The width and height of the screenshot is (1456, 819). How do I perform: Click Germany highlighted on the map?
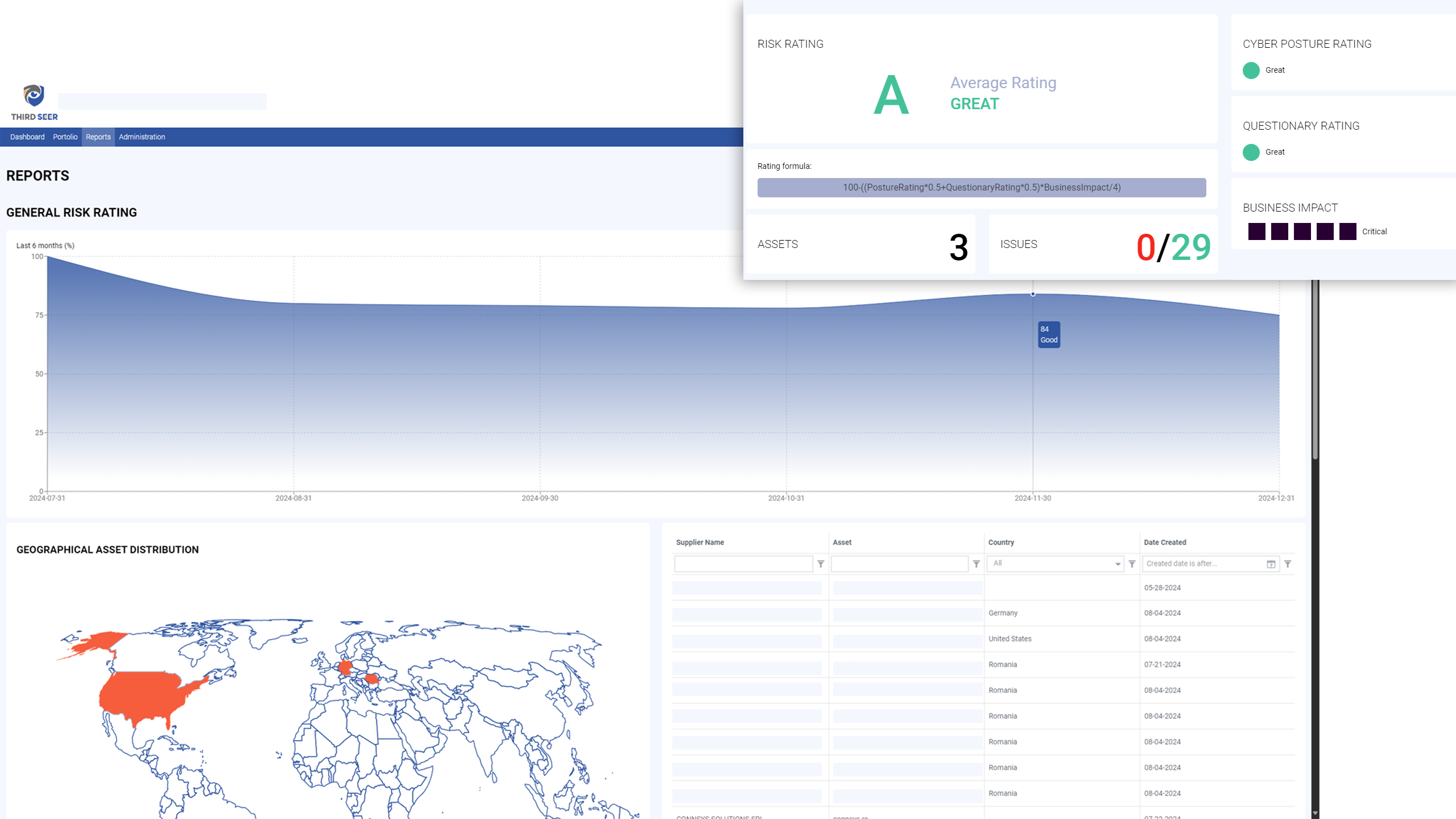[x=345, y=668]
